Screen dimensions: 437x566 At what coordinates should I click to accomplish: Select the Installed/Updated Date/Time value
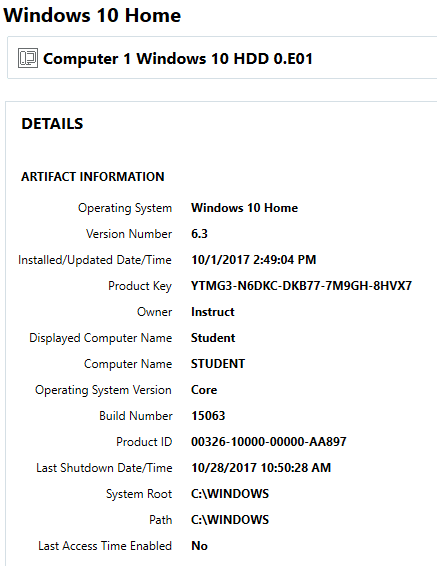(254, 260)
